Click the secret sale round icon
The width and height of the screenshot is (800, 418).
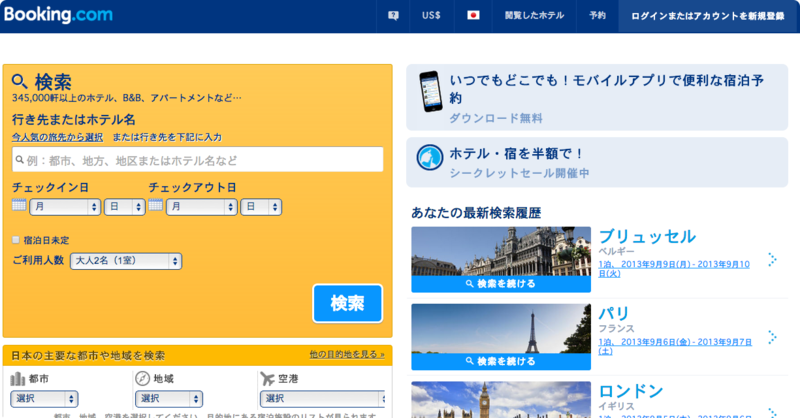[x=430, y=157]
